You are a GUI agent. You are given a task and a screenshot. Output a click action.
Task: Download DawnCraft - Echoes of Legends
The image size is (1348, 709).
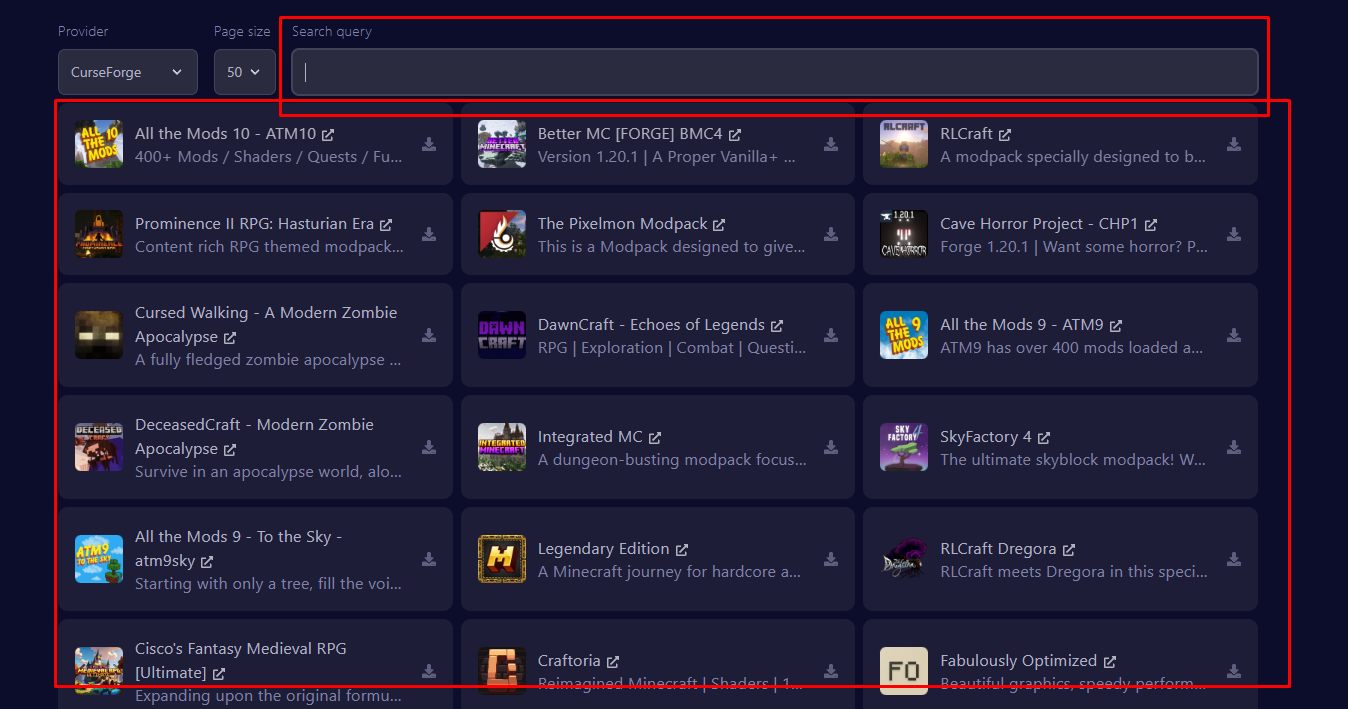pyautogui.click(x=831, y=335)
